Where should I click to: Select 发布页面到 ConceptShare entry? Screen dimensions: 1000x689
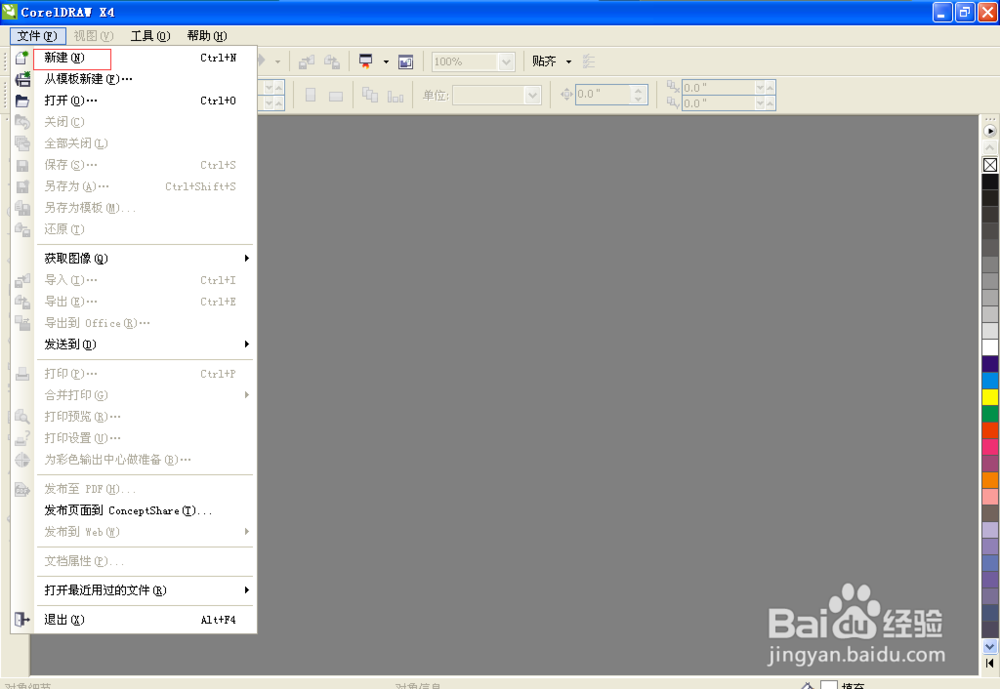pos(134,510)
